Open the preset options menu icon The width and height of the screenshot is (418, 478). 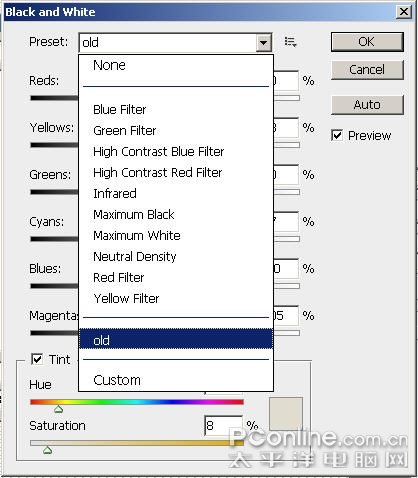(290, 42)
